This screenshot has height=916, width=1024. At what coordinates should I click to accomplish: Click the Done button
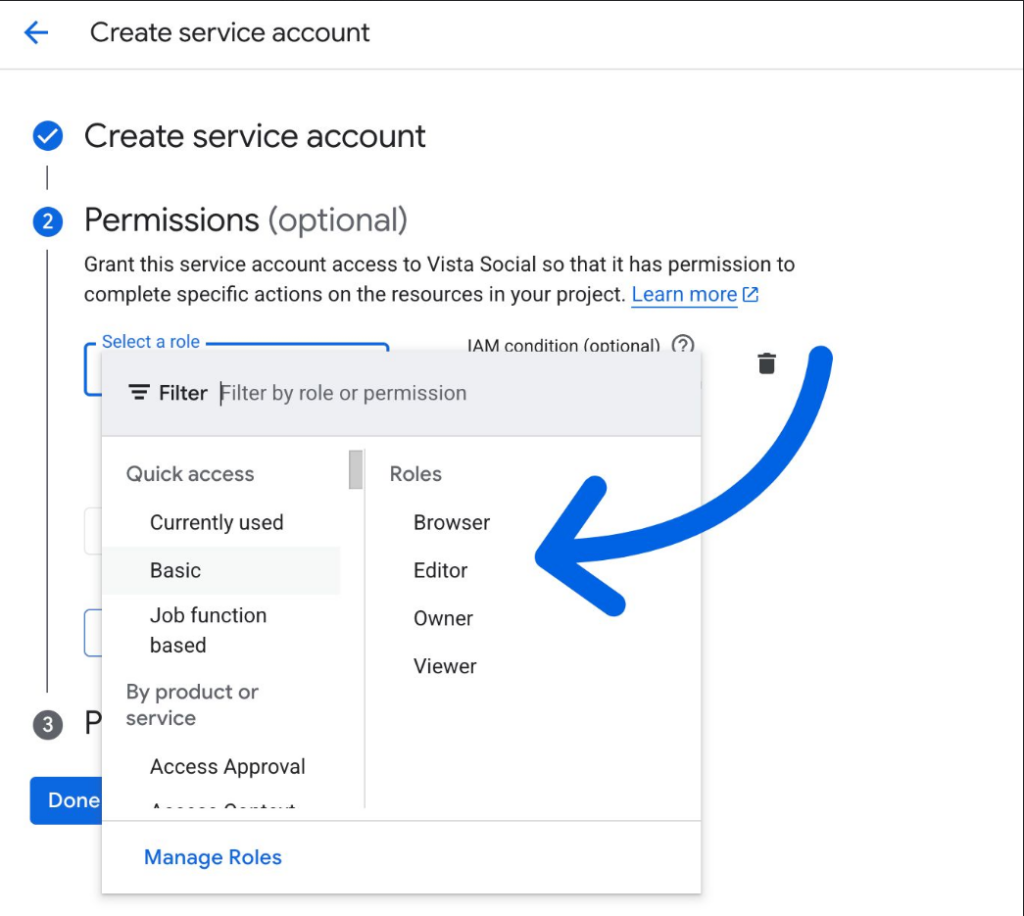click(68, 800)
